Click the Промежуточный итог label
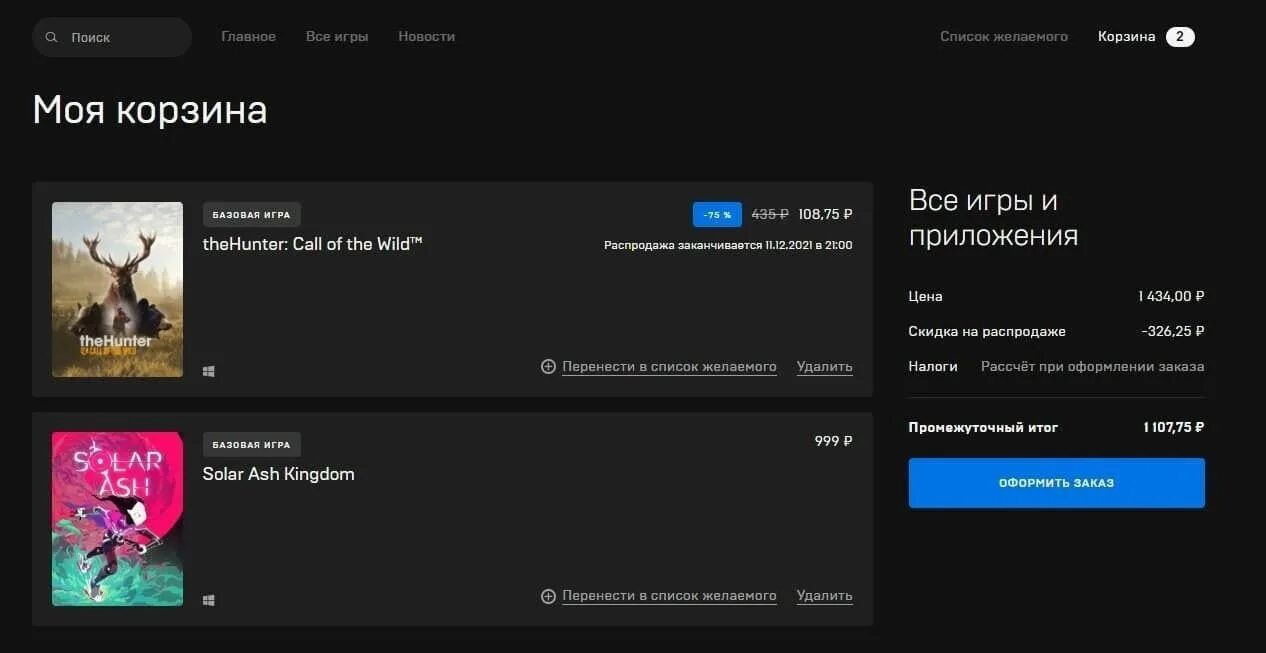The height and width of the screenshot is (653, 1266). [983, 427]
